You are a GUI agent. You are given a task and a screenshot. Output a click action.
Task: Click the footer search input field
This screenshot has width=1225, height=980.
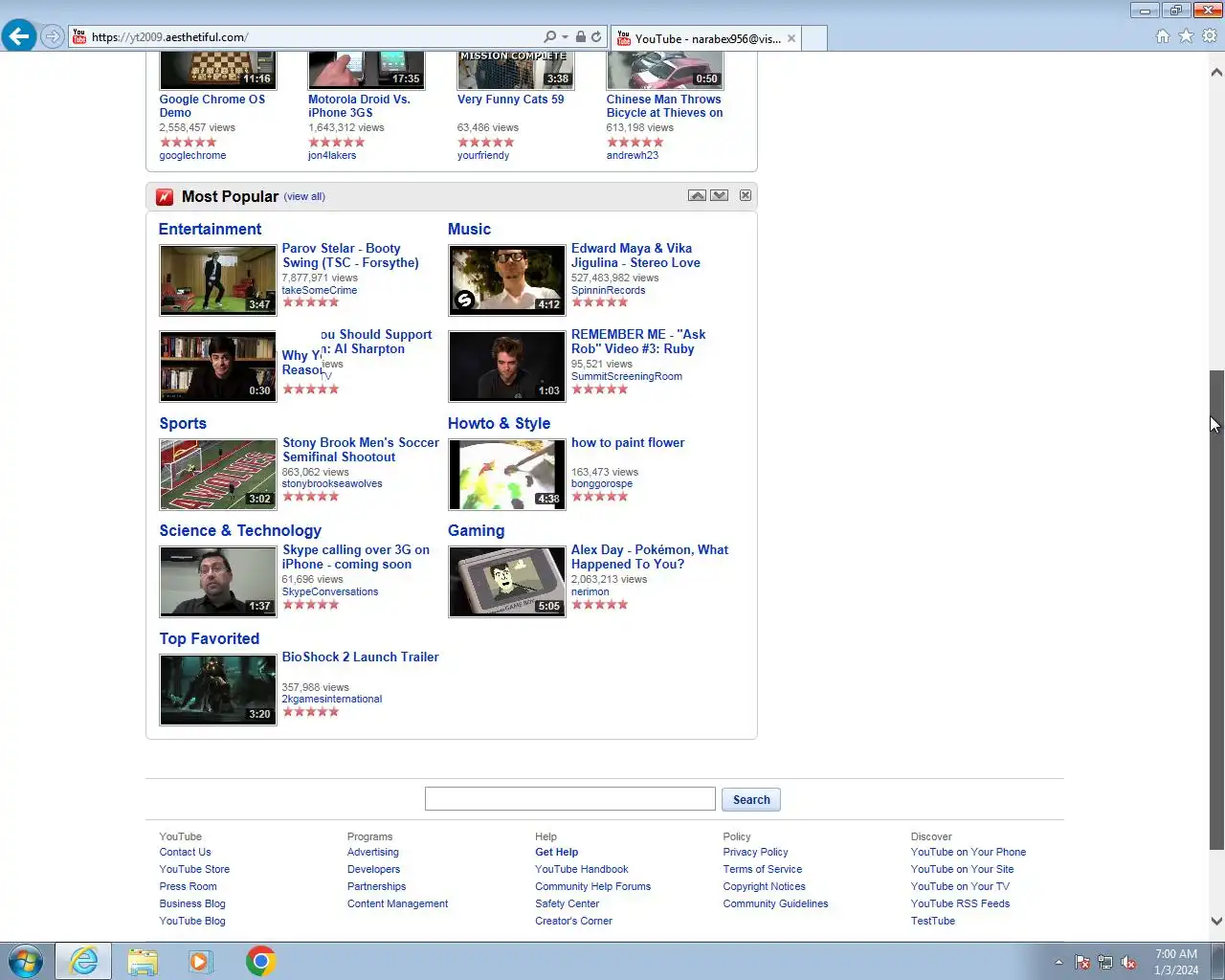[570, 799]
